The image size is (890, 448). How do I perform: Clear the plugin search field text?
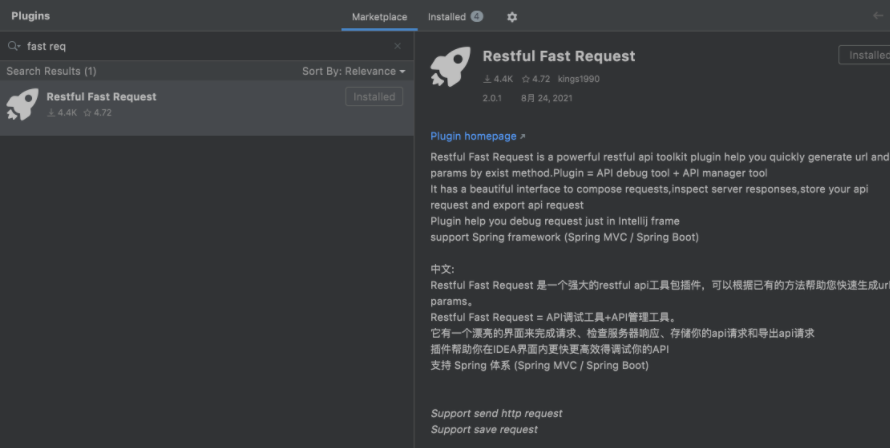point(397,46)
